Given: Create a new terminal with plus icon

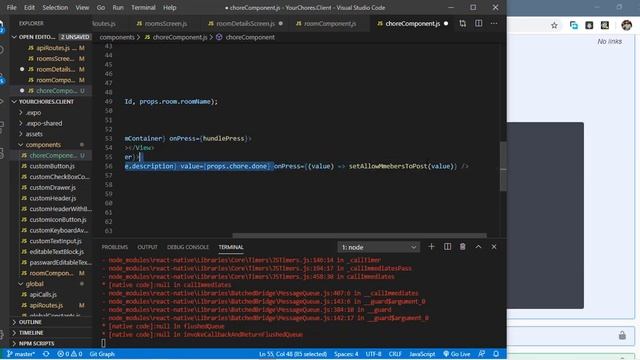Looking at the screenshot, I should pyautogui.click(x=431, y=247).
